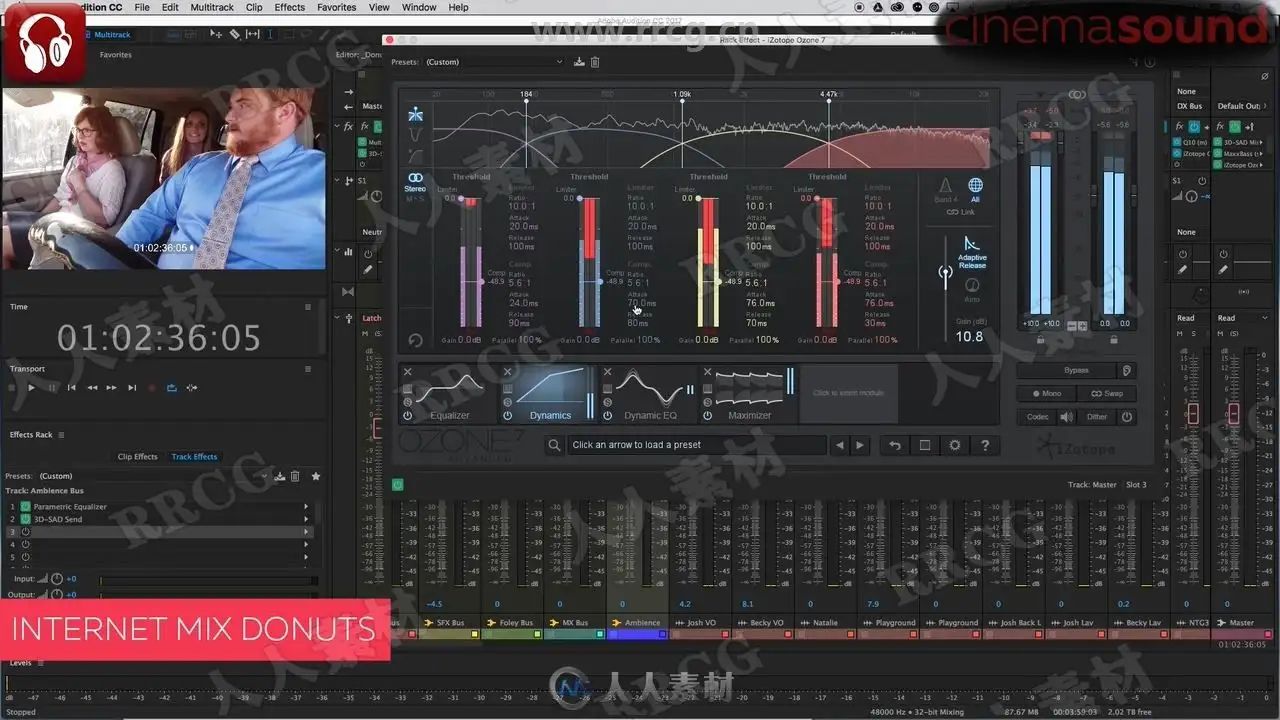Open the 3D-SAD Send slot arrow menu
Screen dimensions: 1280x720
306,519
